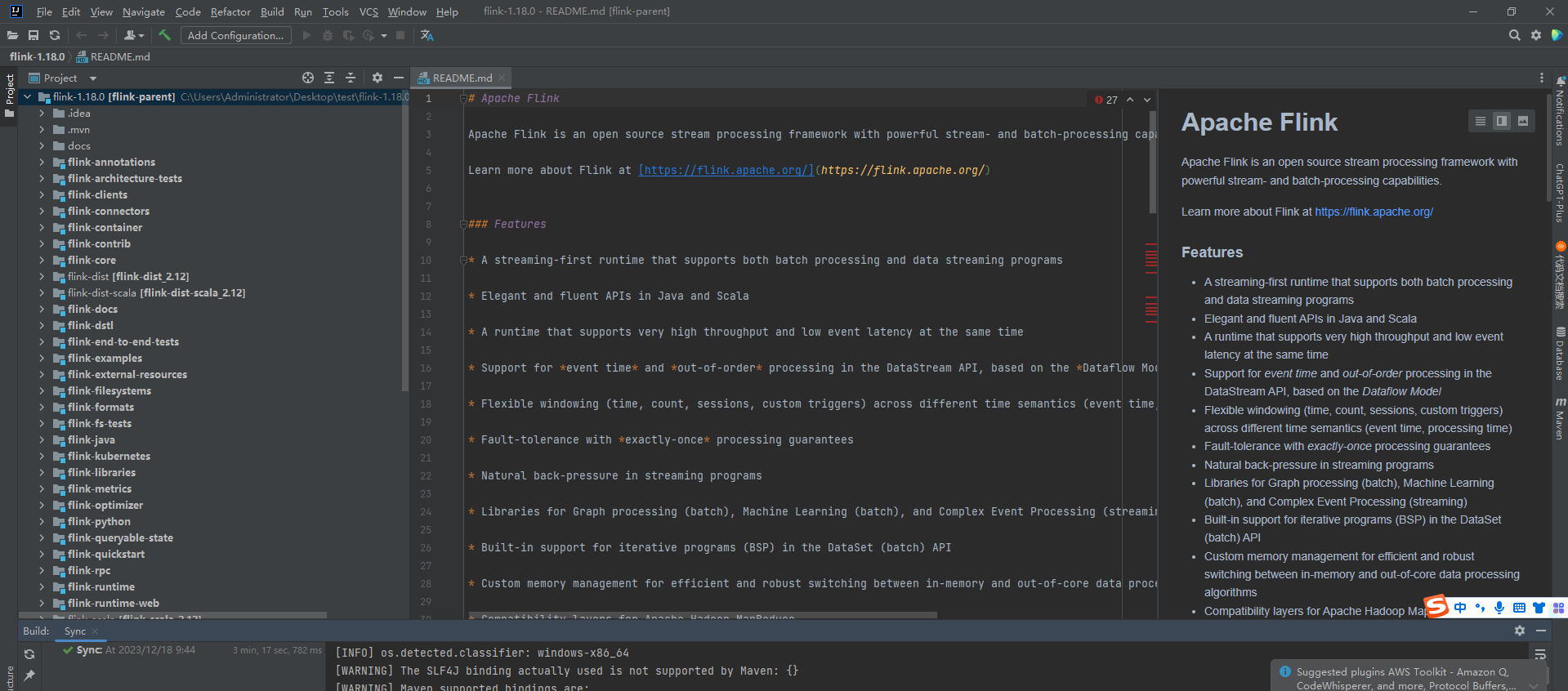The width and height of the screenshot is (1568, 691).
Task: Build the project with the hammer icon
Action: click(x=165, y=35)
